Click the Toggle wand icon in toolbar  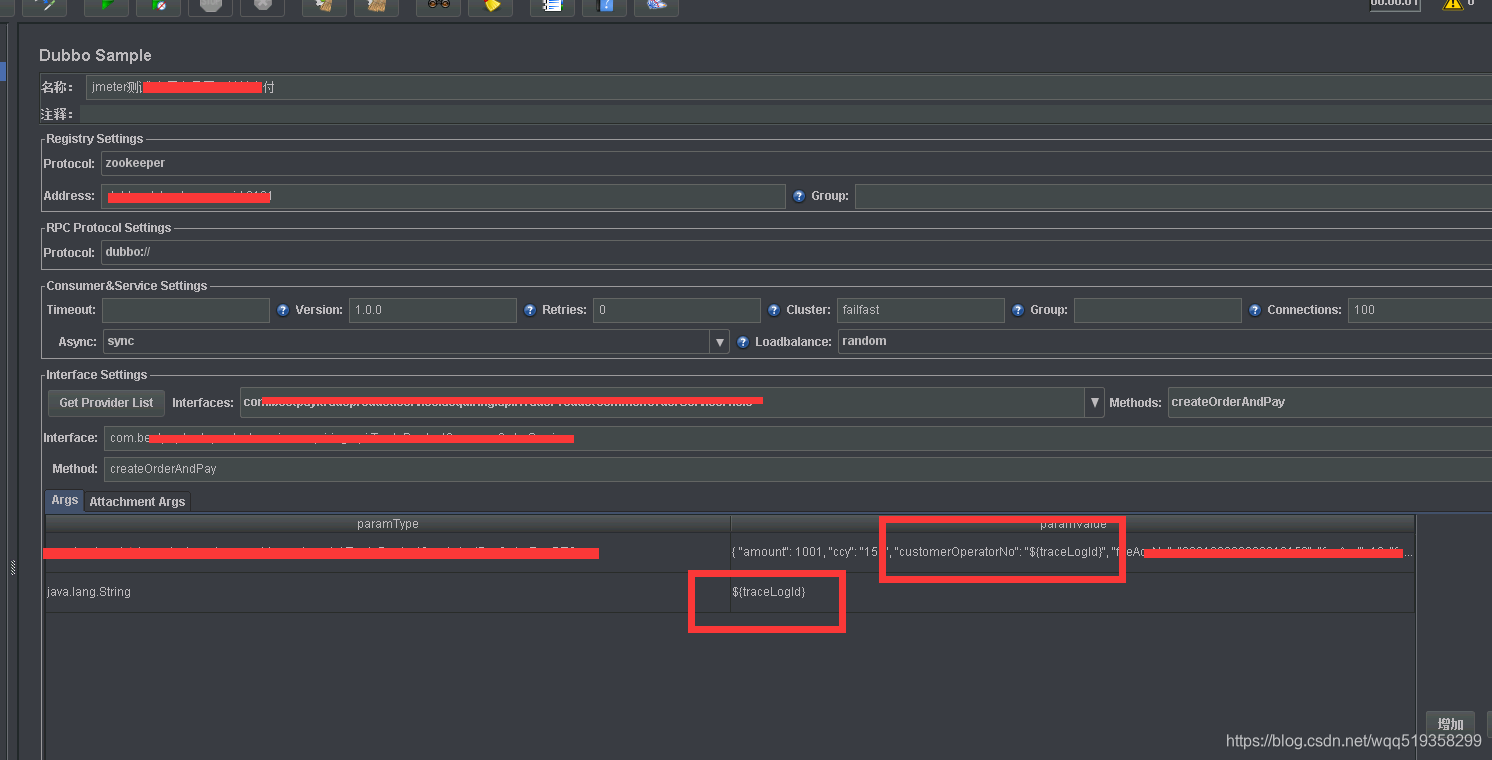[44, 6]
